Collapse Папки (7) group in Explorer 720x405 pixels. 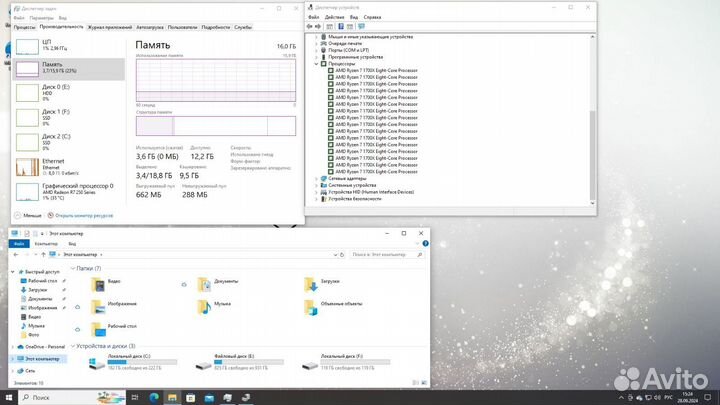pos(73,268)
